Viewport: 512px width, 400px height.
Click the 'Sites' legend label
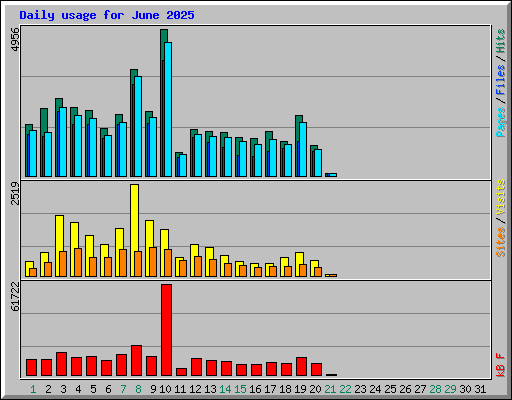point(501,242)
